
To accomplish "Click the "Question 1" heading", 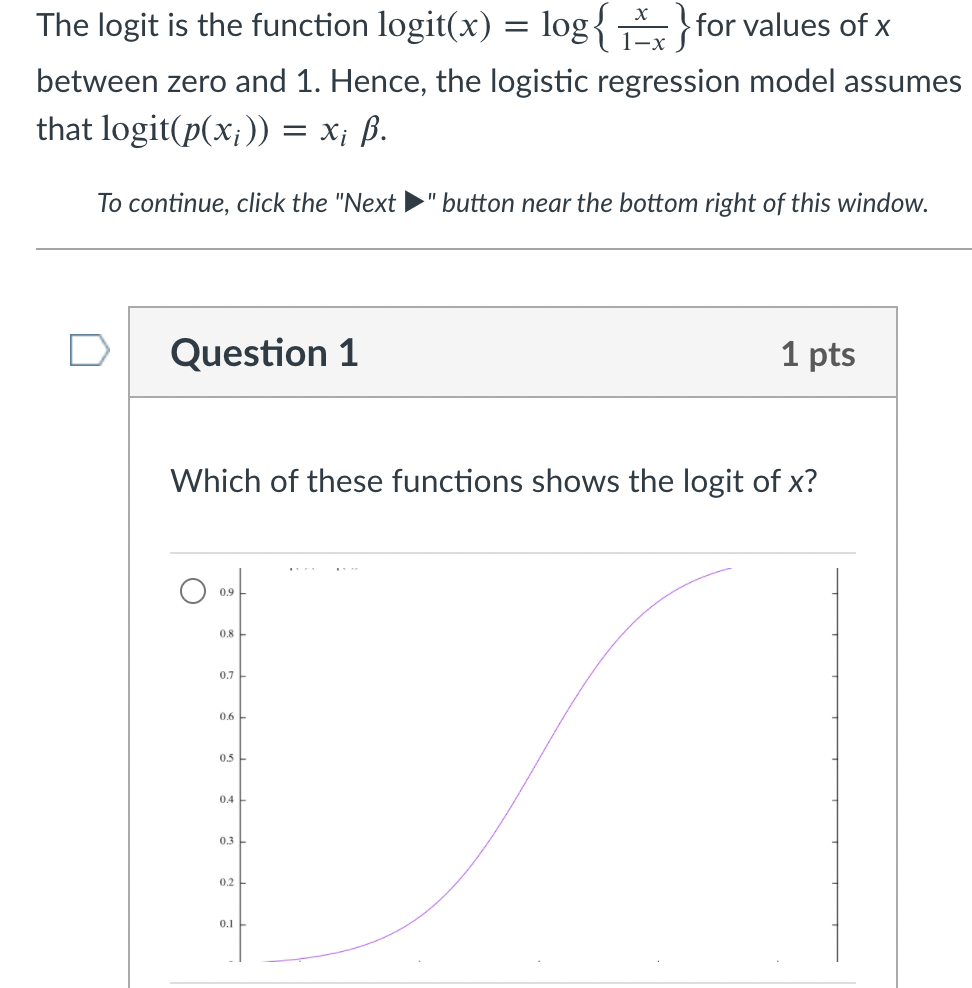I will click(x=264, y=352).
